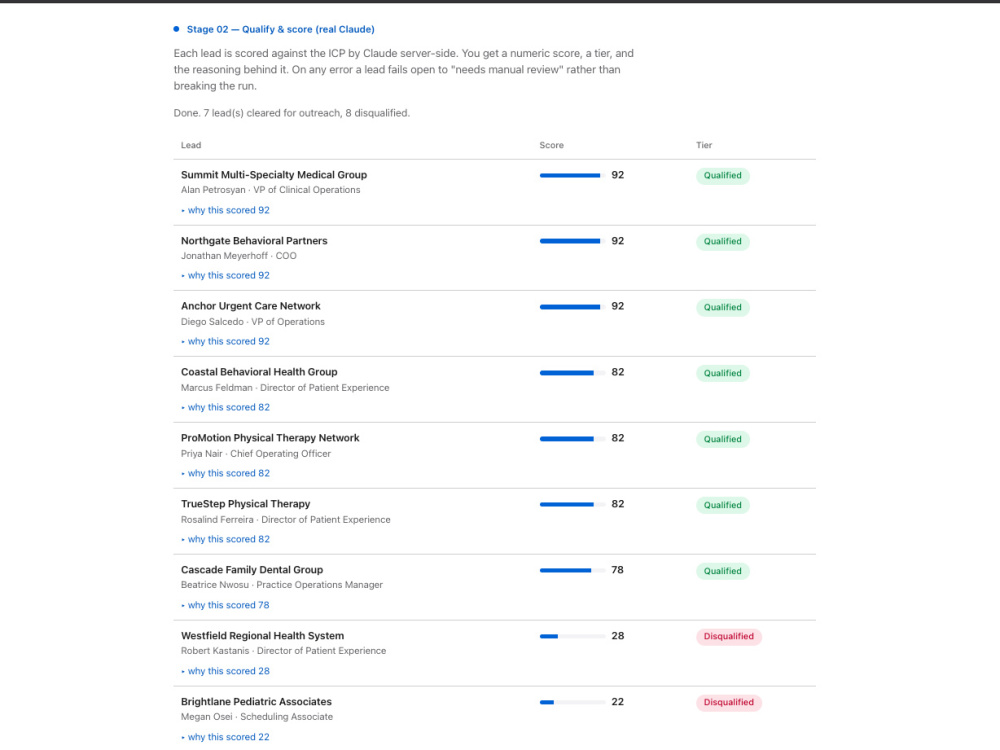
Task: Click the Qualified badge for Summit Multi-Specialty
Action: 723,175
